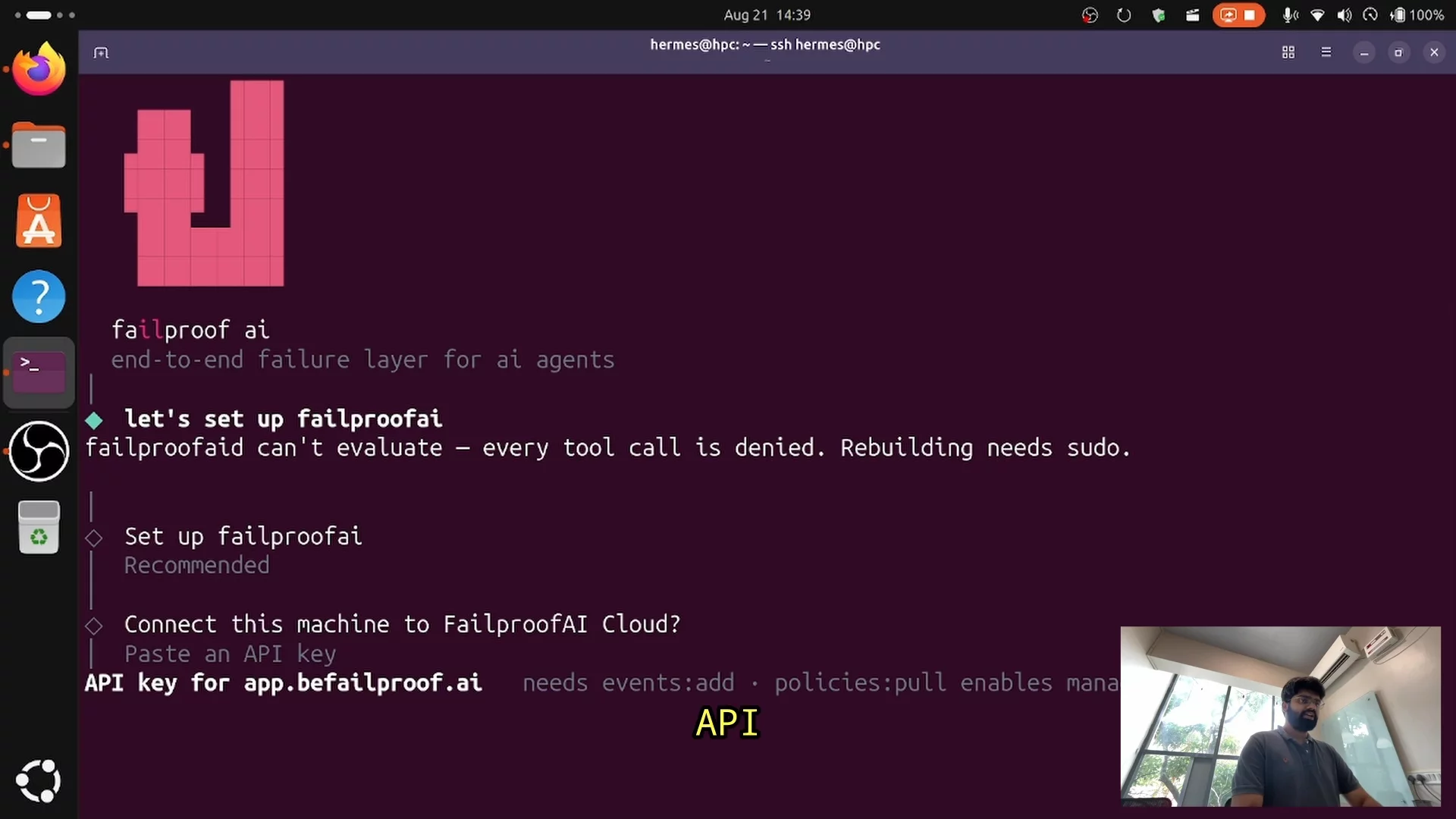Open OBS Studio from the dock

point(39,451)
